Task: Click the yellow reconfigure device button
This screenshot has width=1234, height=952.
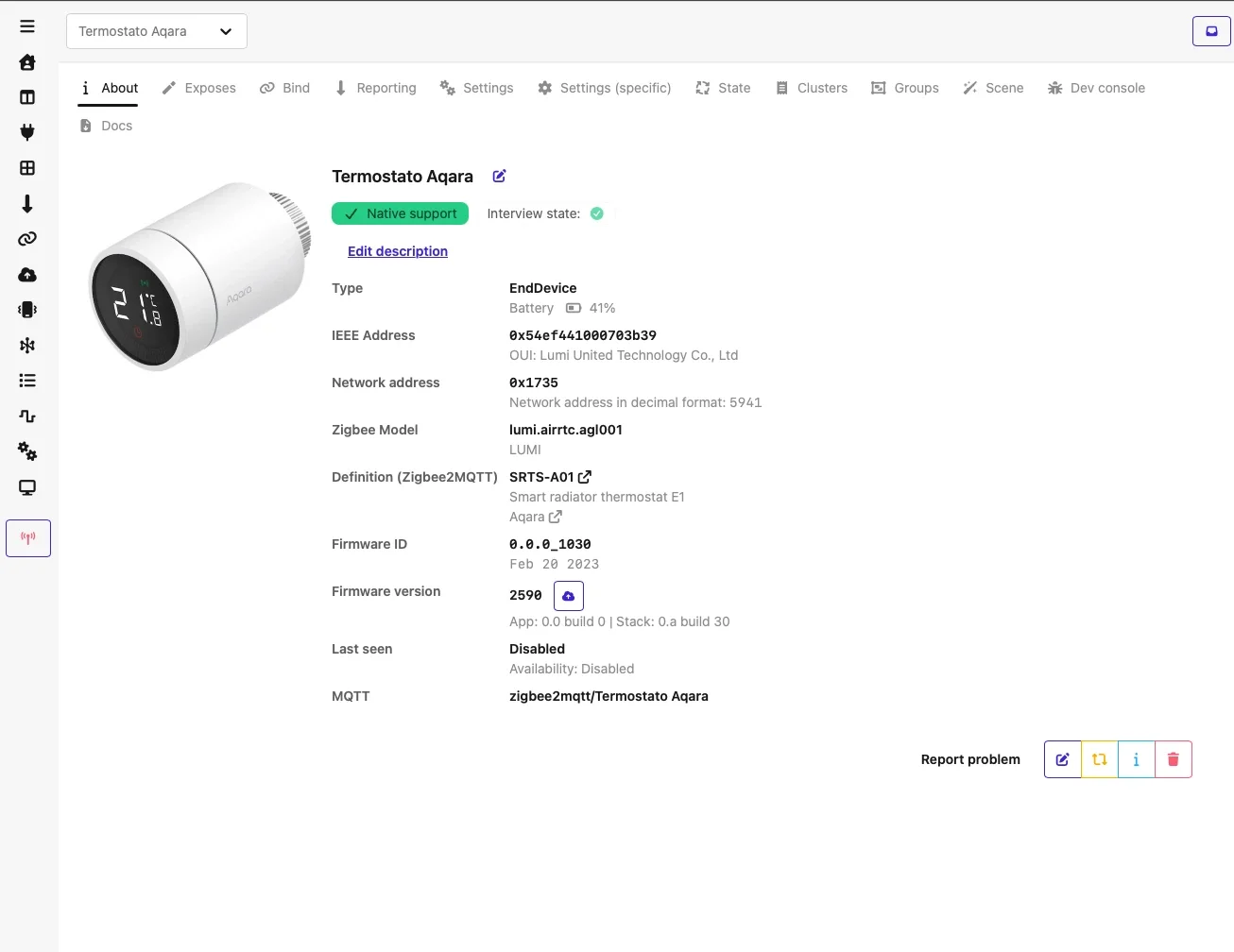Action: coord(1099,759)
